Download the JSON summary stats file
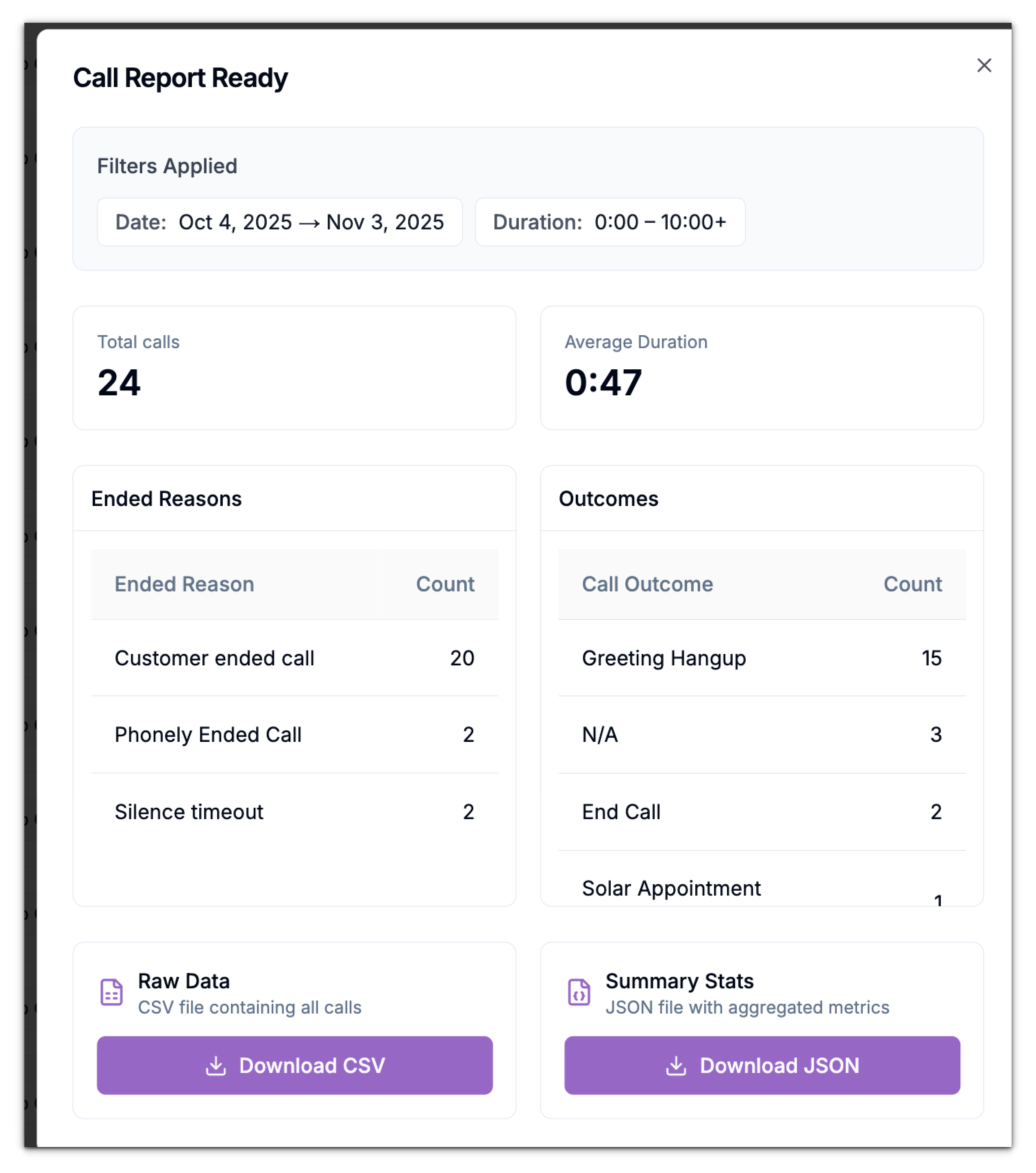The image size is (1036, 1173). pyautogui.click(x=762, y=1066)
